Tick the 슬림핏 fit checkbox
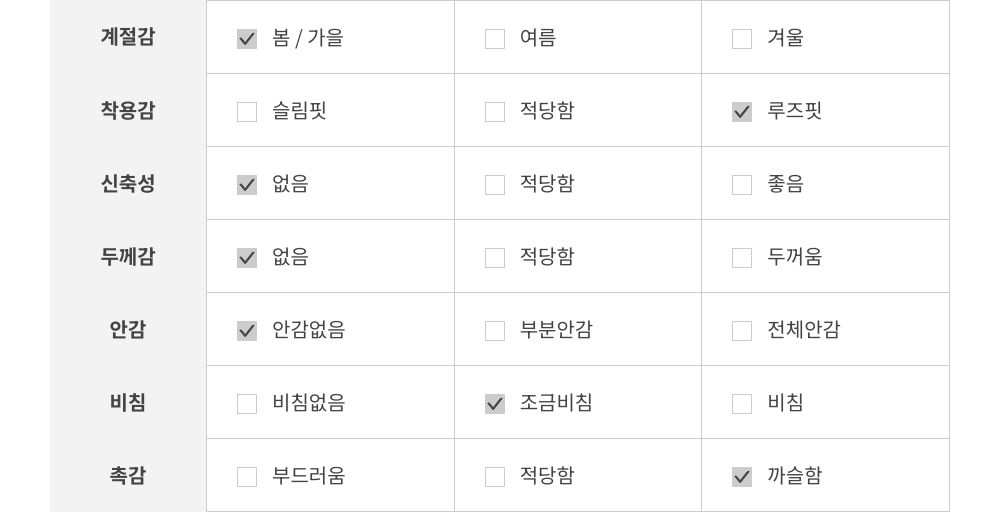 point(247,112)
